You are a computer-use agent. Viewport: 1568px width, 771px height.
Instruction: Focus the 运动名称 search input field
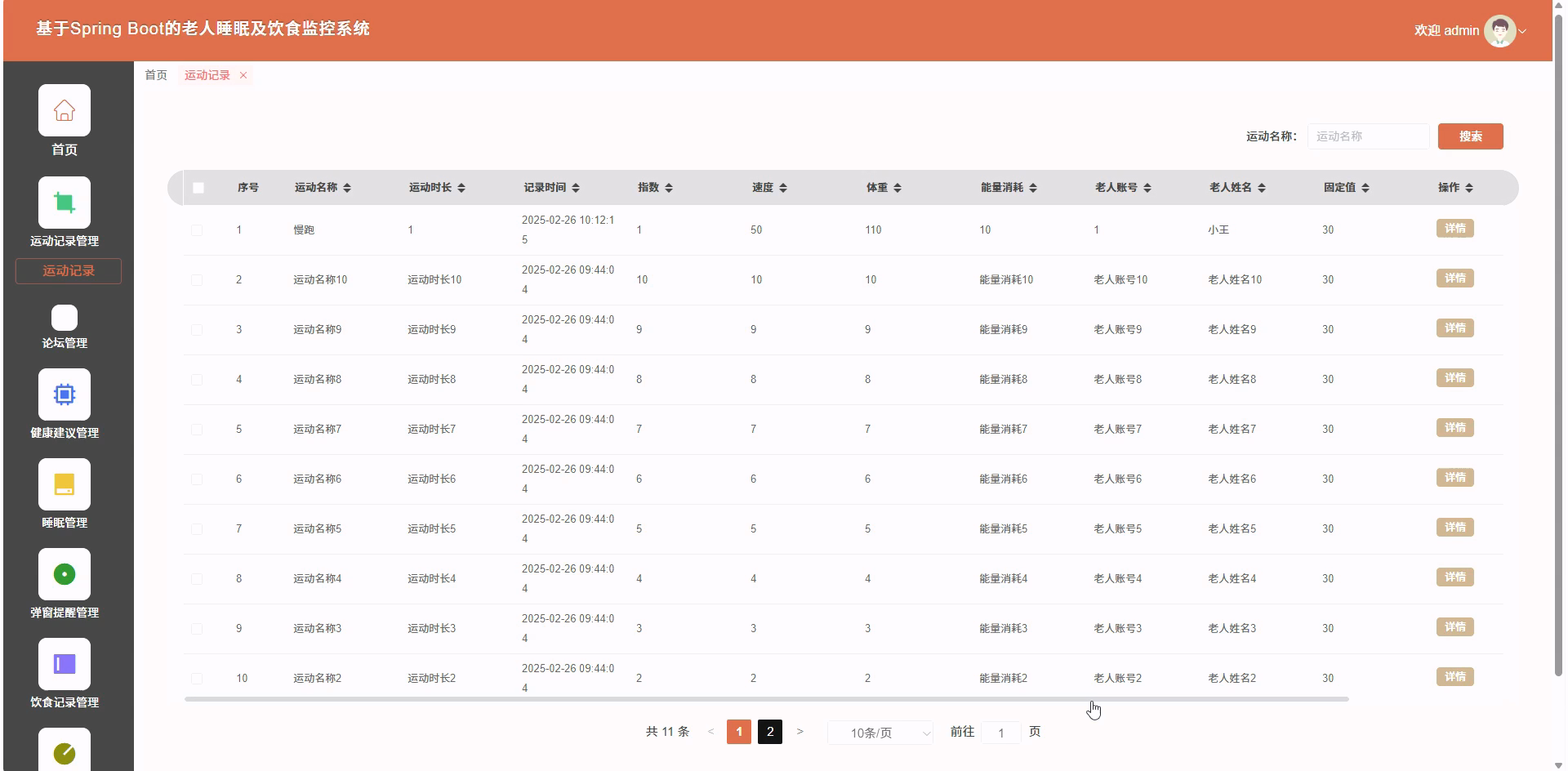(x=1369, y=136)
